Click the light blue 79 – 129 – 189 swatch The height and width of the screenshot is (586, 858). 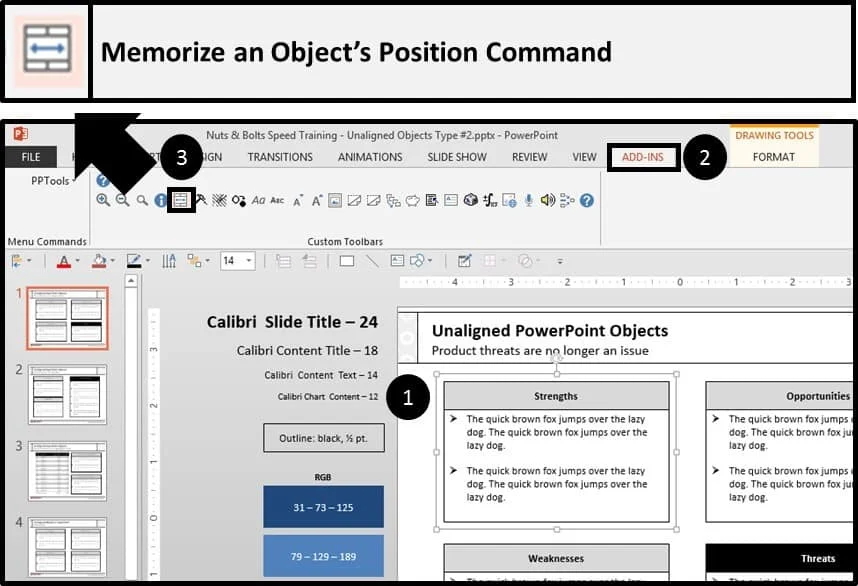323,556
